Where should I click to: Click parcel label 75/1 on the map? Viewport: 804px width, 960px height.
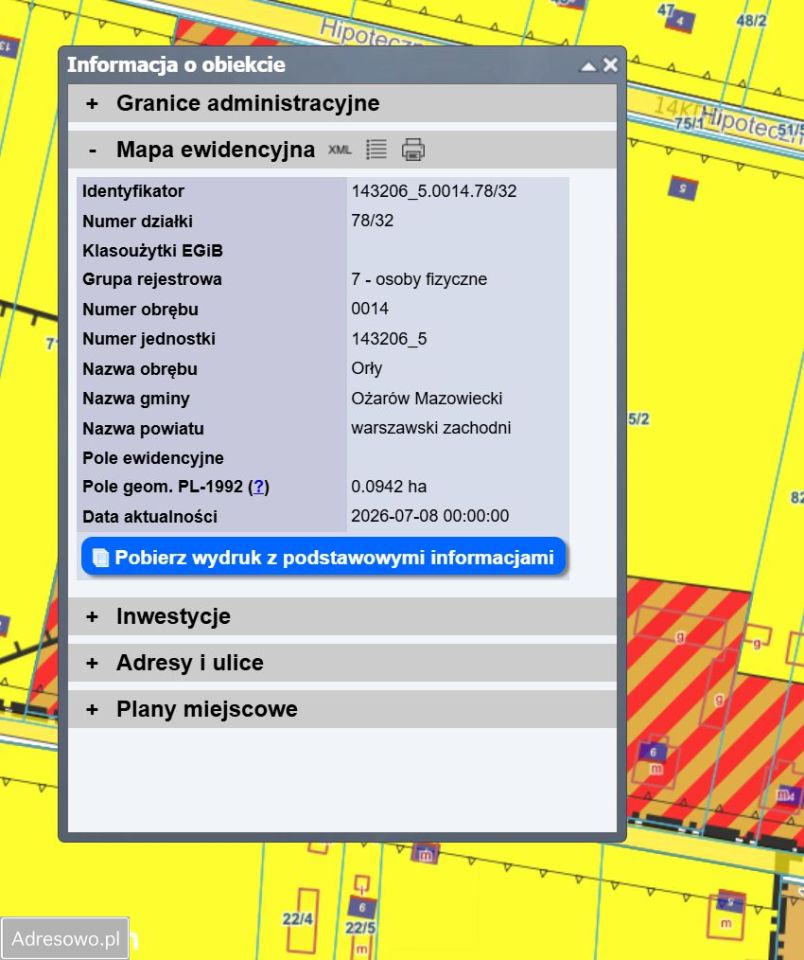click(x=689, y=124)
